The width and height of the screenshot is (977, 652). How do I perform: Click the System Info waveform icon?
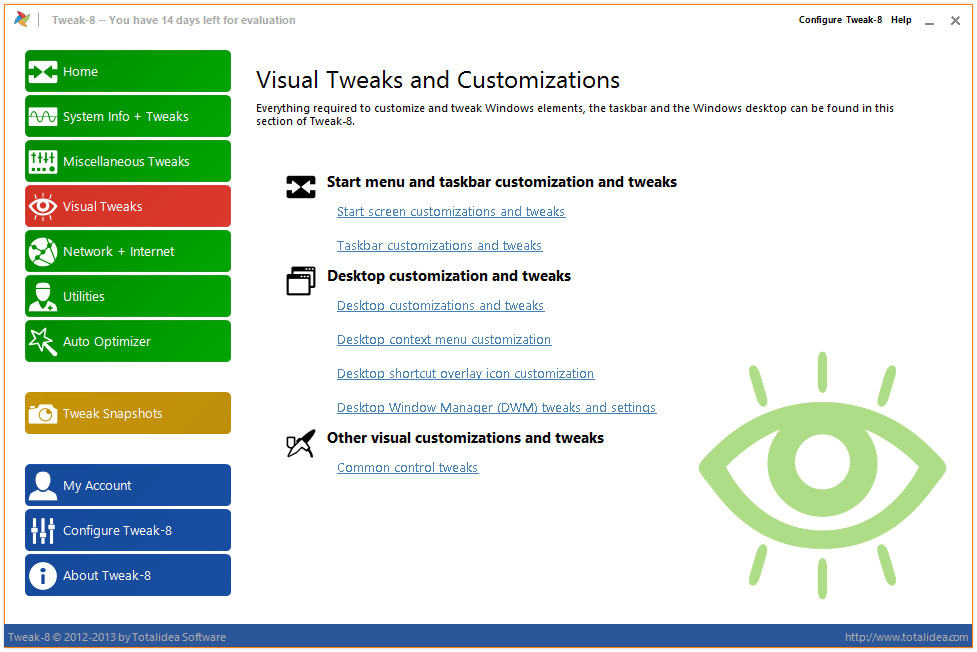[42, 117]
